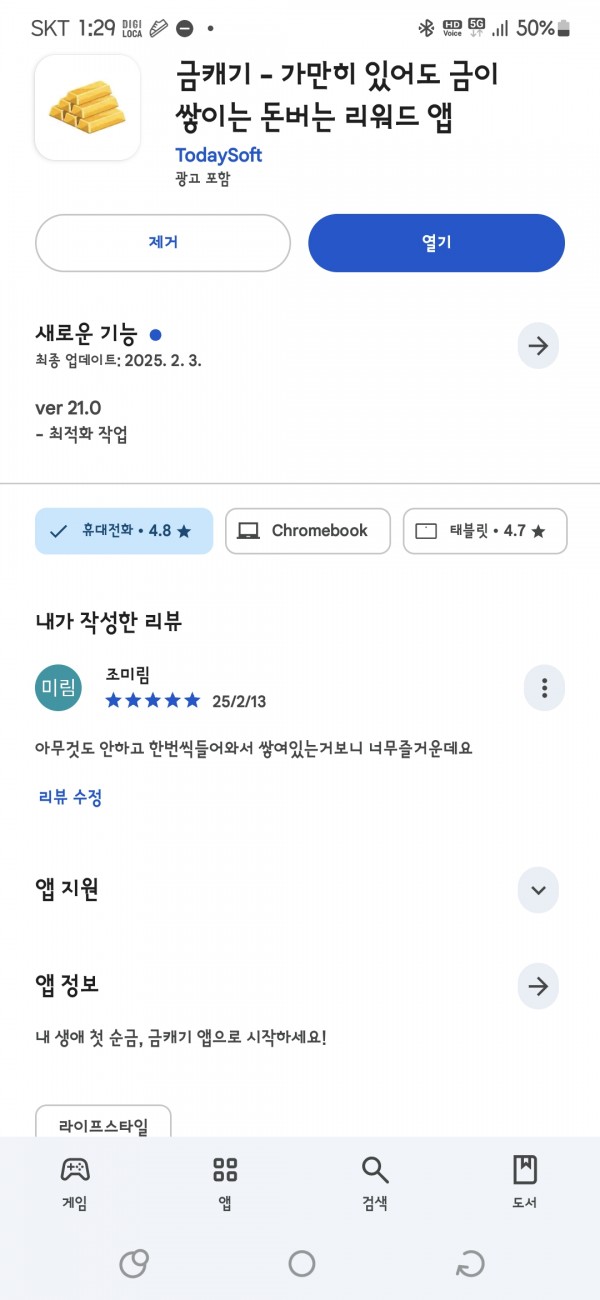Tap the gold bars app icon

pos(87,107)
